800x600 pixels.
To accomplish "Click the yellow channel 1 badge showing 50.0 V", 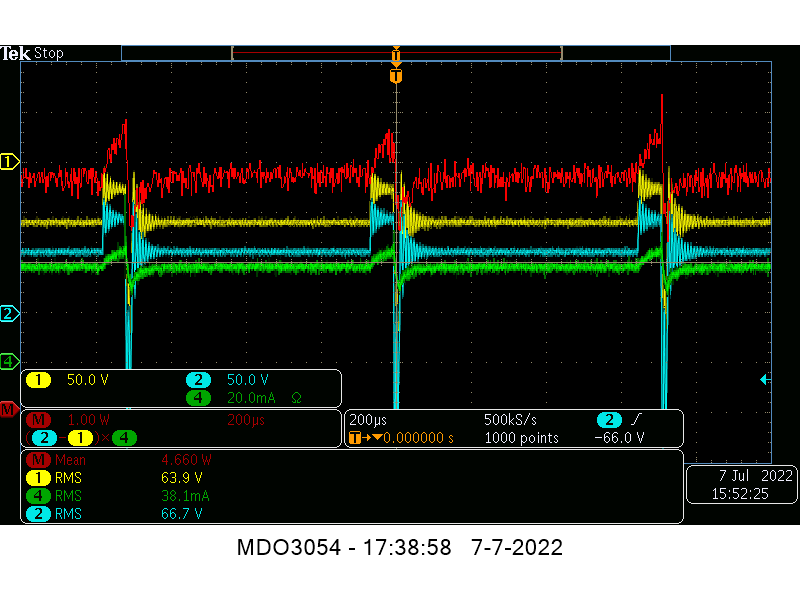I will [38, 380].
